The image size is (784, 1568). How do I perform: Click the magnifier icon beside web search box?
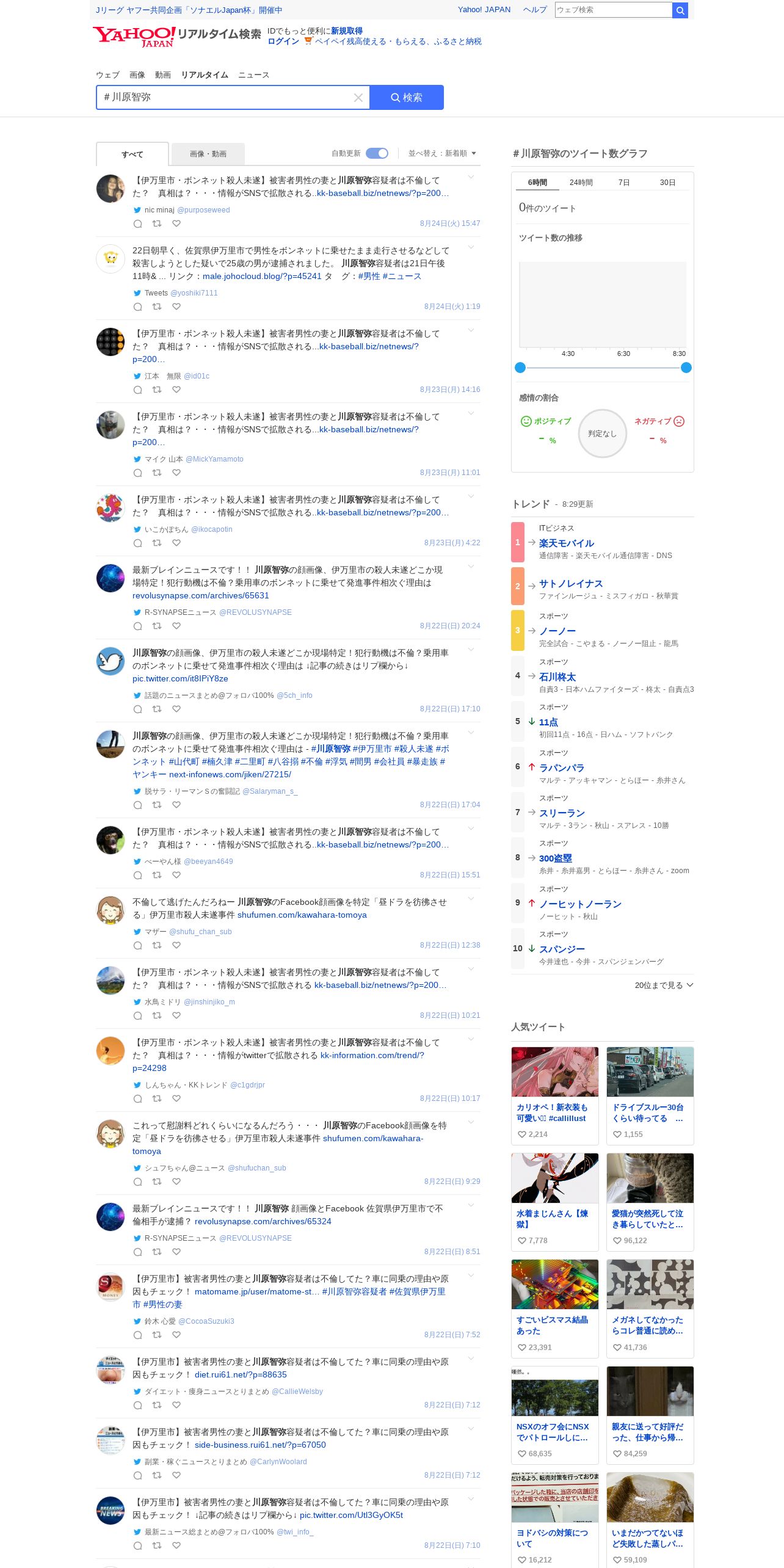(680, 10)
